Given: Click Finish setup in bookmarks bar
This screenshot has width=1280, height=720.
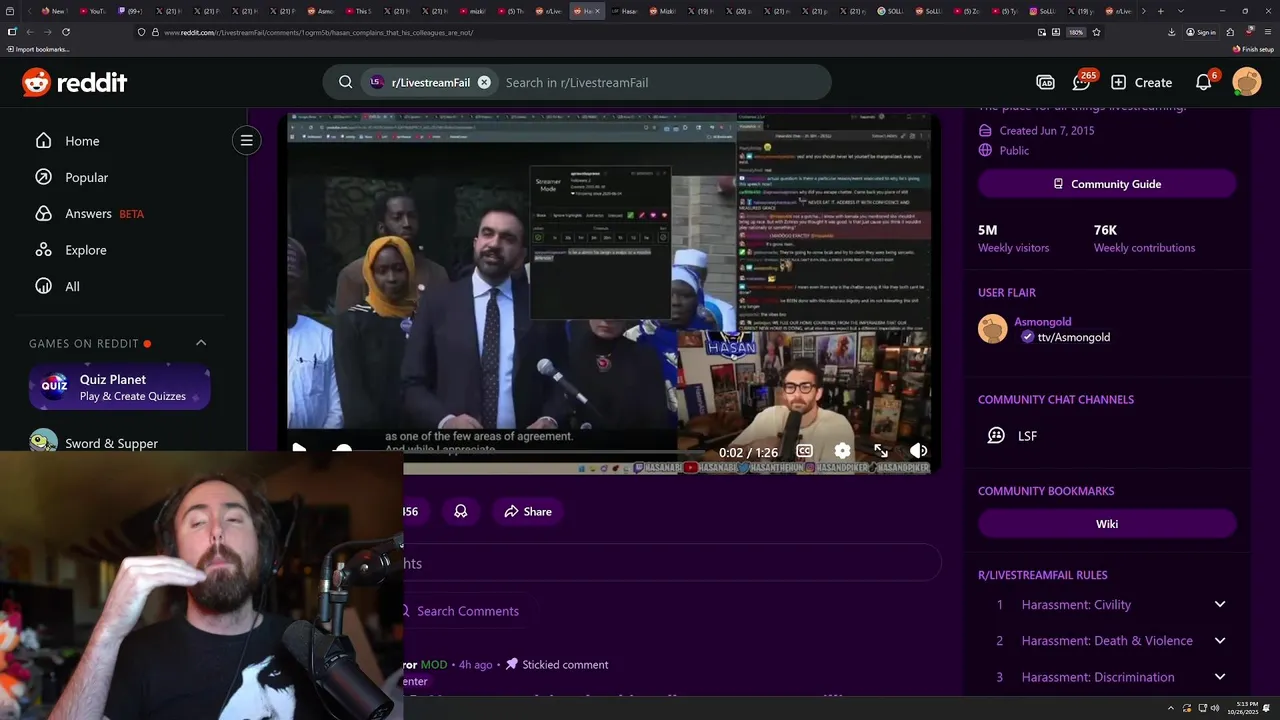Looking at the screenshot, I should (x=1253, y=49).
